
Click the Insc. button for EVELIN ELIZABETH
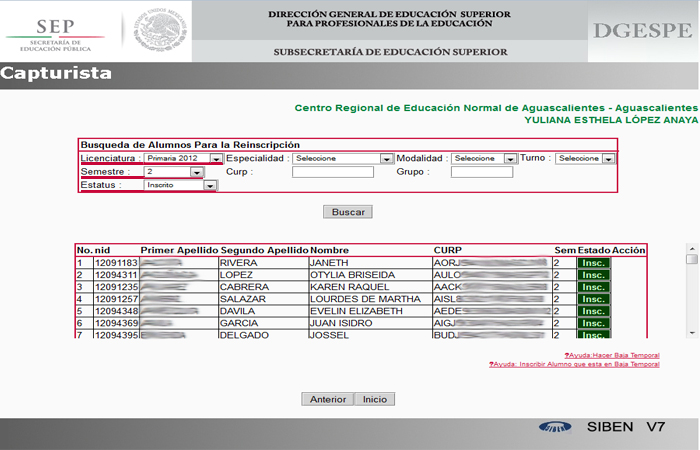click(x=593, y=311)
